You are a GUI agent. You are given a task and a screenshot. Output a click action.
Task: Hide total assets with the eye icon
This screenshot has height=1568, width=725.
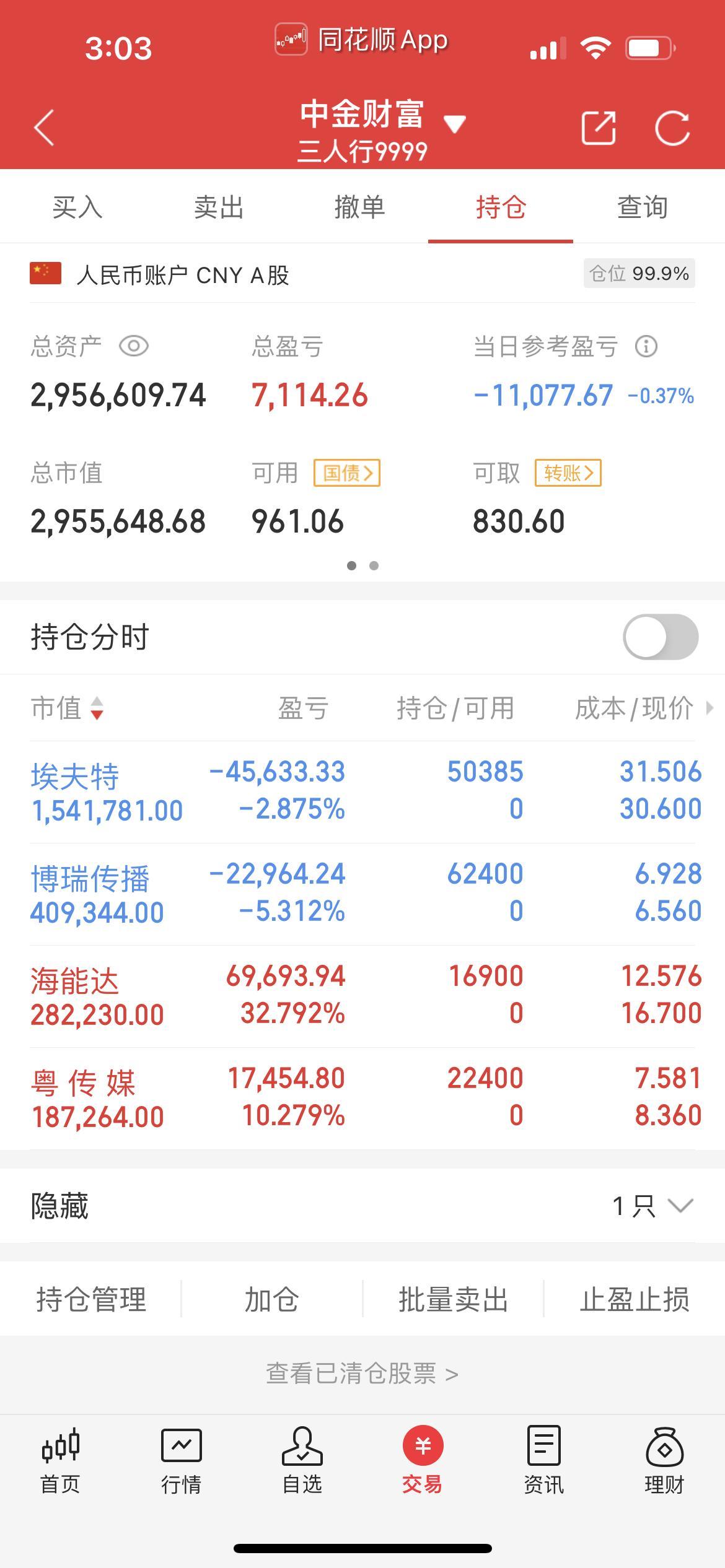[134, 346]
